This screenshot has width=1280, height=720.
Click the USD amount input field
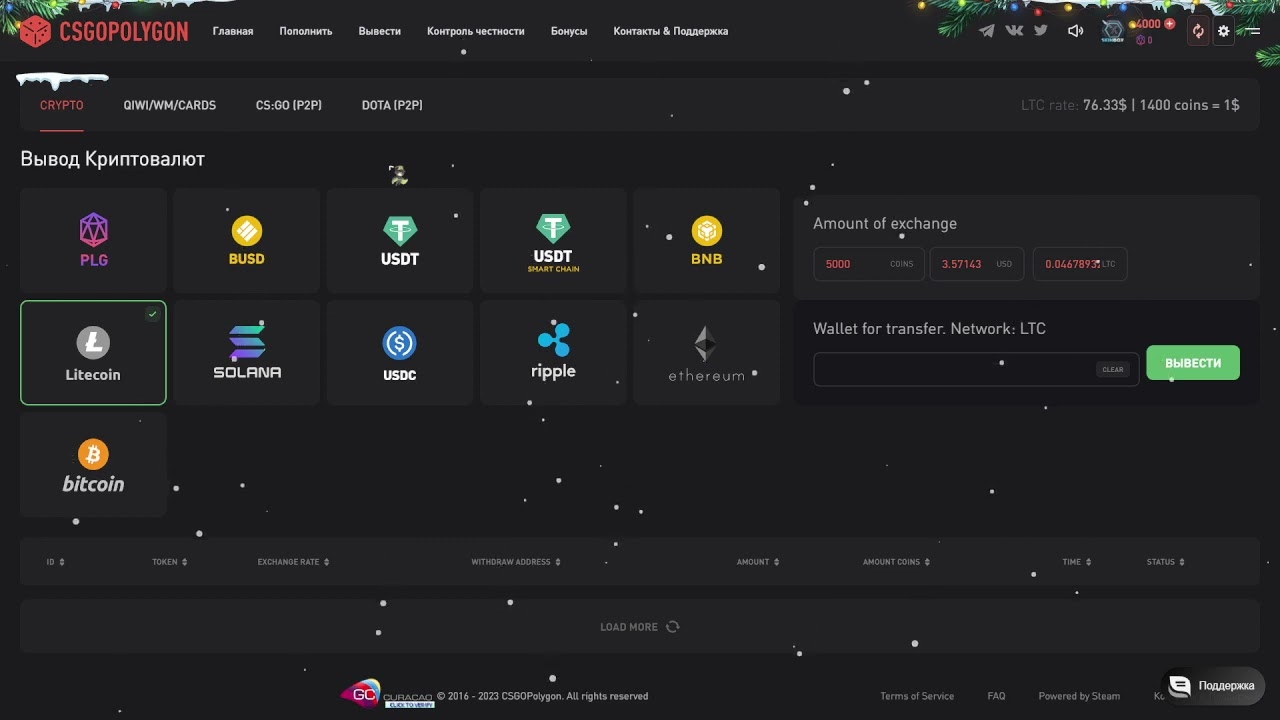(977, 264)
